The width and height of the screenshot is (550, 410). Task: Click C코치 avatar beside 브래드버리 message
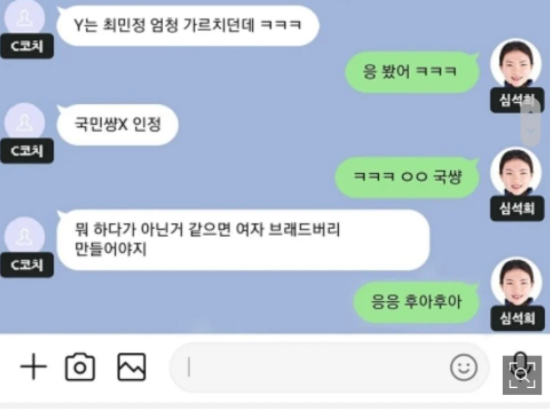[x=25, y=236]
